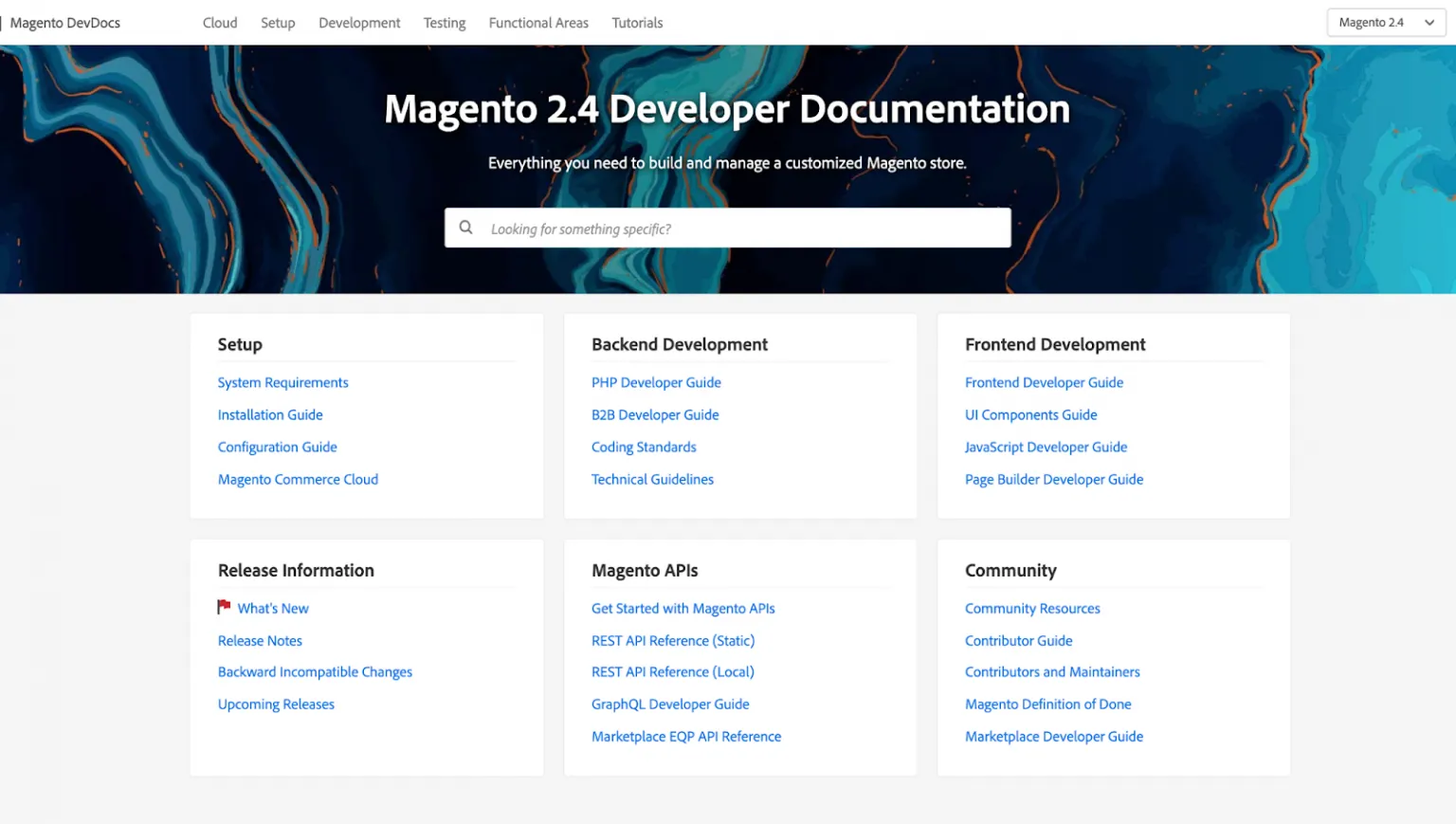The height and width of the screenshot is (824, 1456).
Task: Open the Functional Areas menu
Action: (538, 23)
